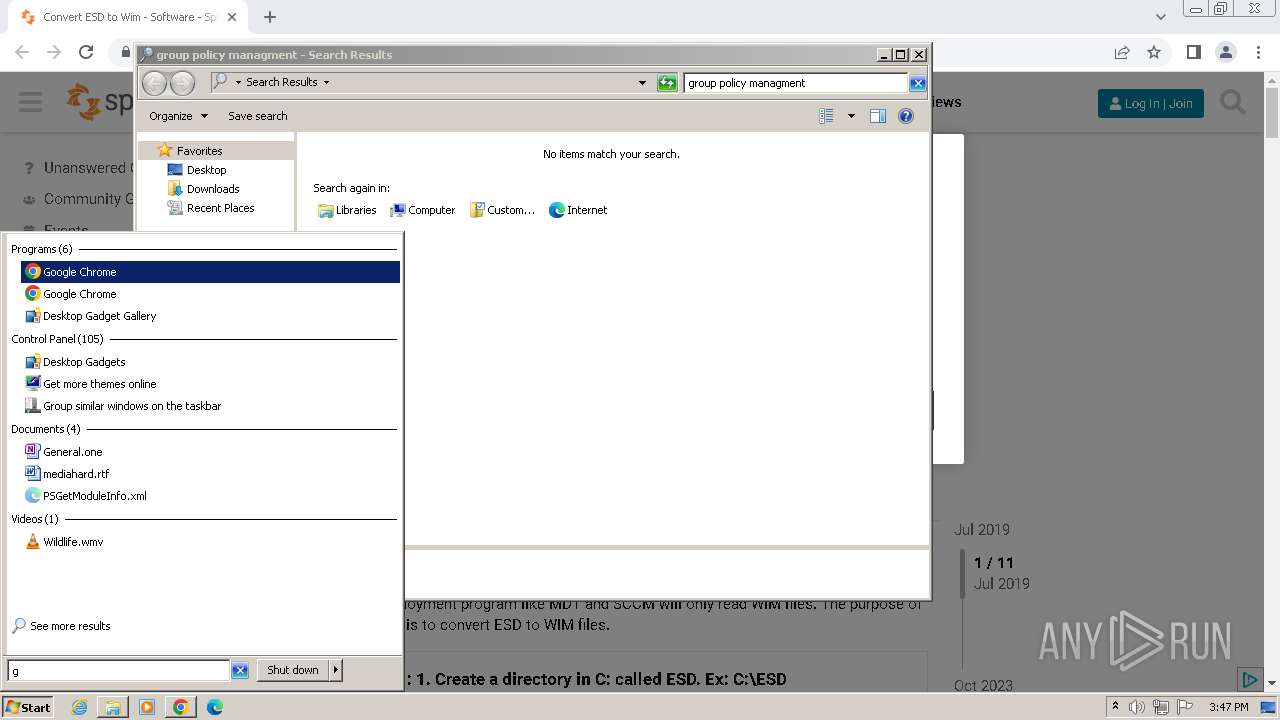Expand the Search Results breadcrumb dropdown

[326, 82]
